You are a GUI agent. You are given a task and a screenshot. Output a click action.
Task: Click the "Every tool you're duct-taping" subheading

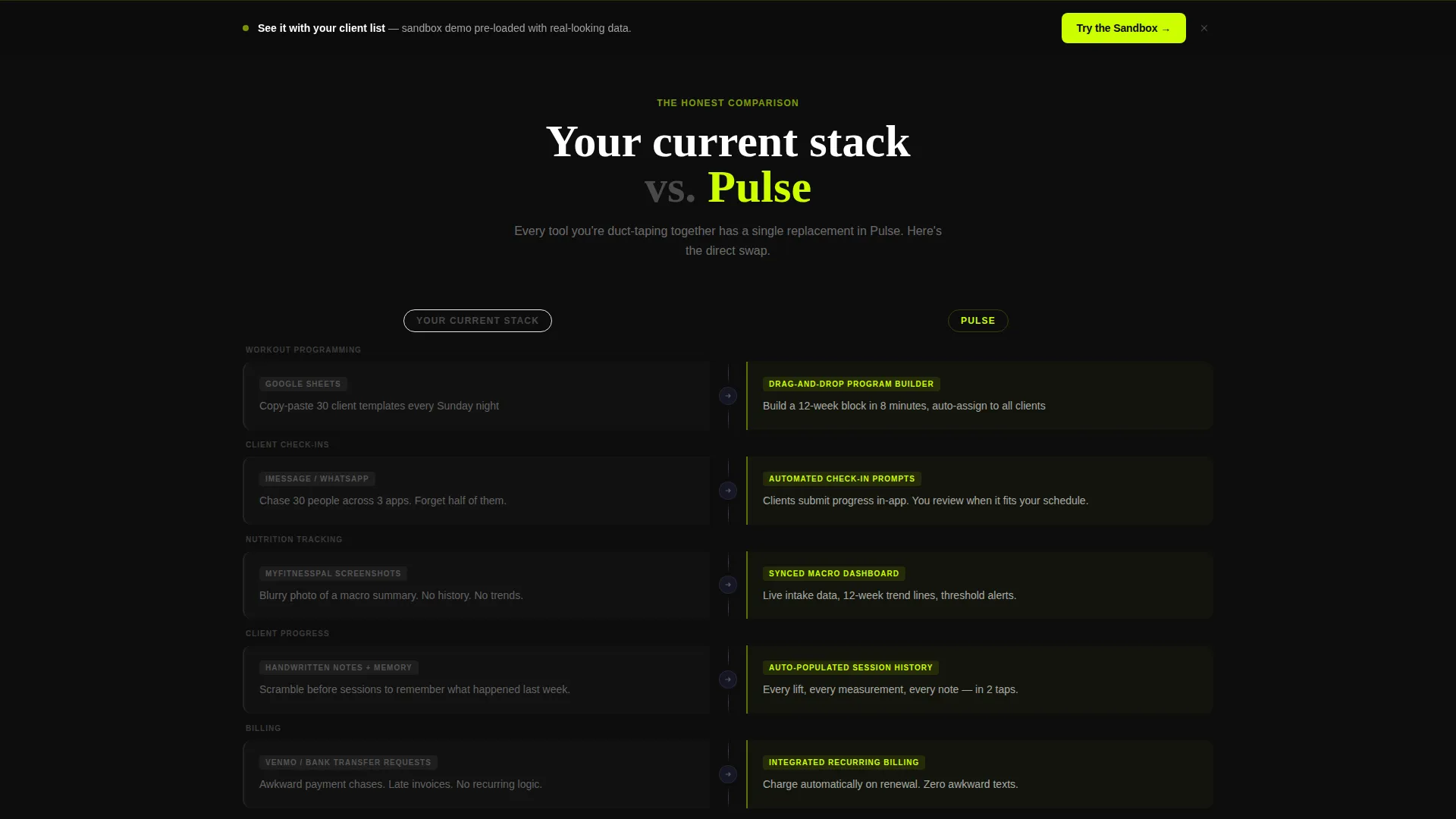[728, 241]
